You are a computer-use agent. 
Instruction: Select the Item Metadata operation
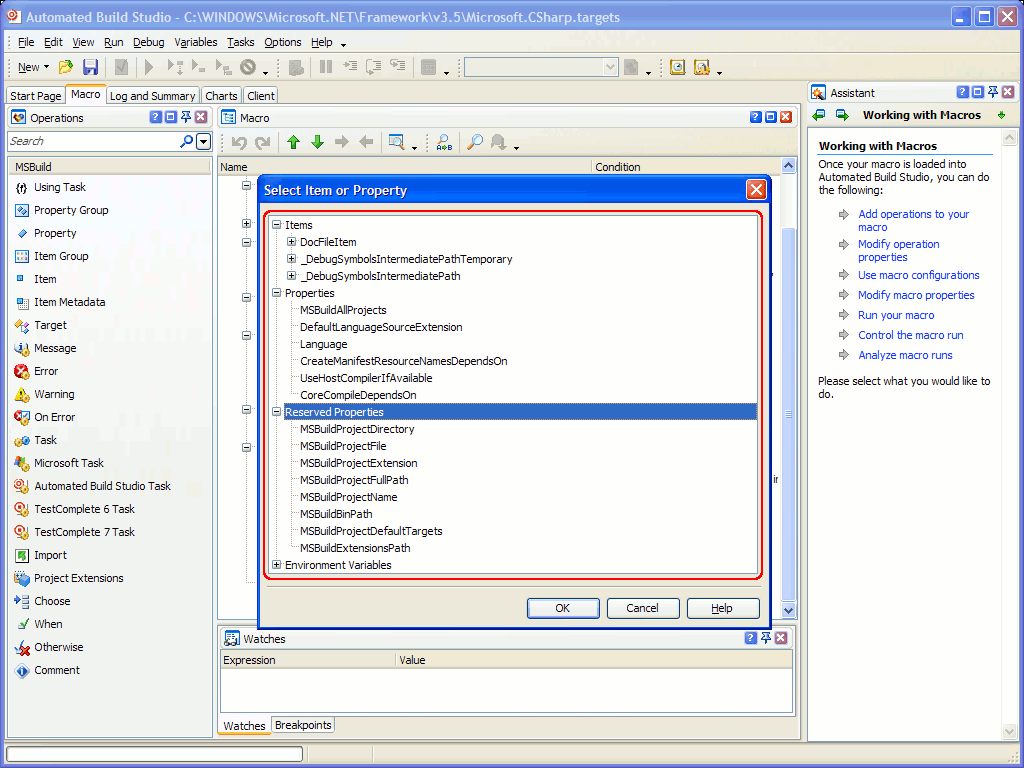coord(69,302)
